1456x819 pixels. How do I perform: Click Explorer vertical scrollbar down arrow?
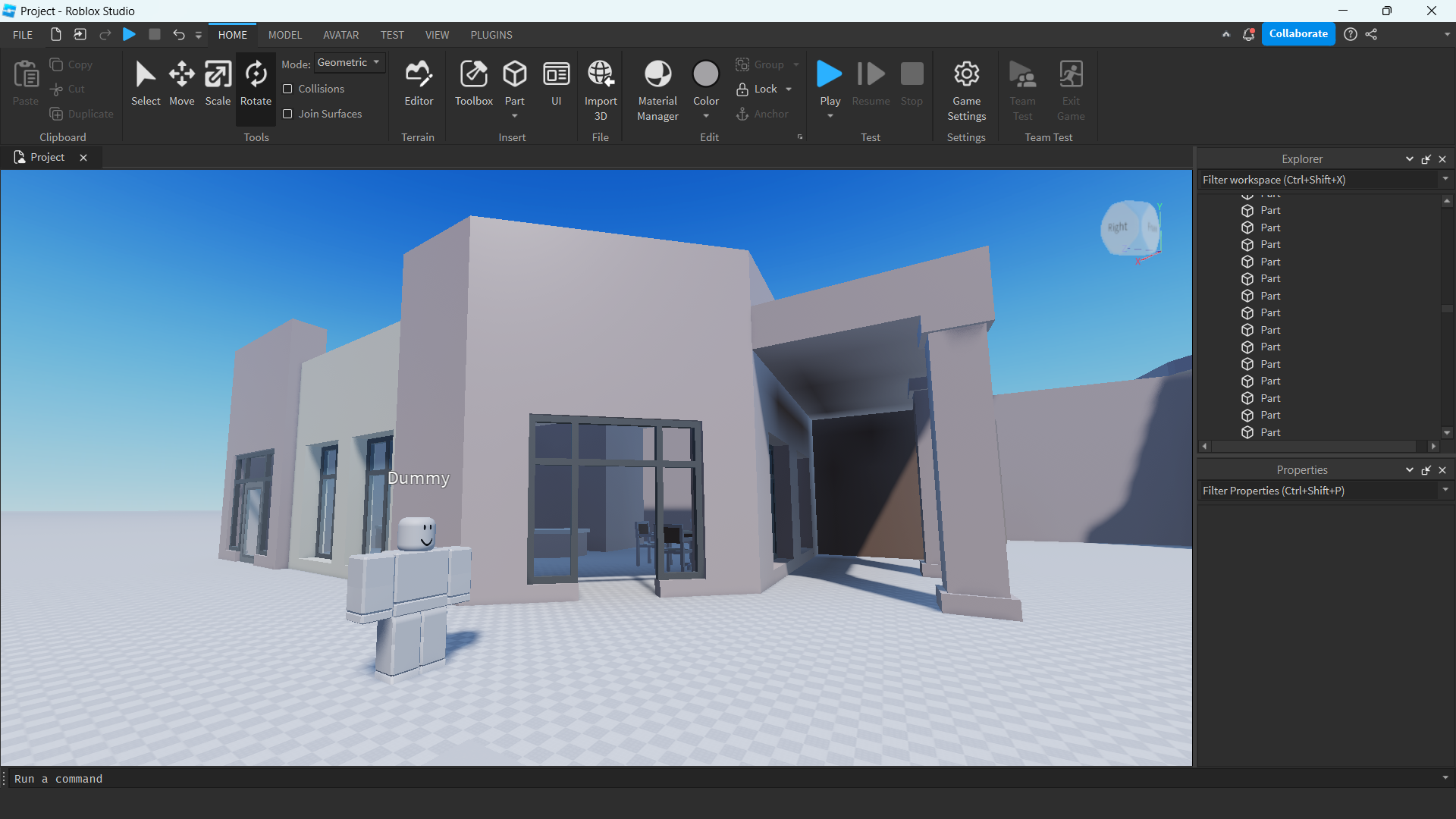pos(1447,433)
